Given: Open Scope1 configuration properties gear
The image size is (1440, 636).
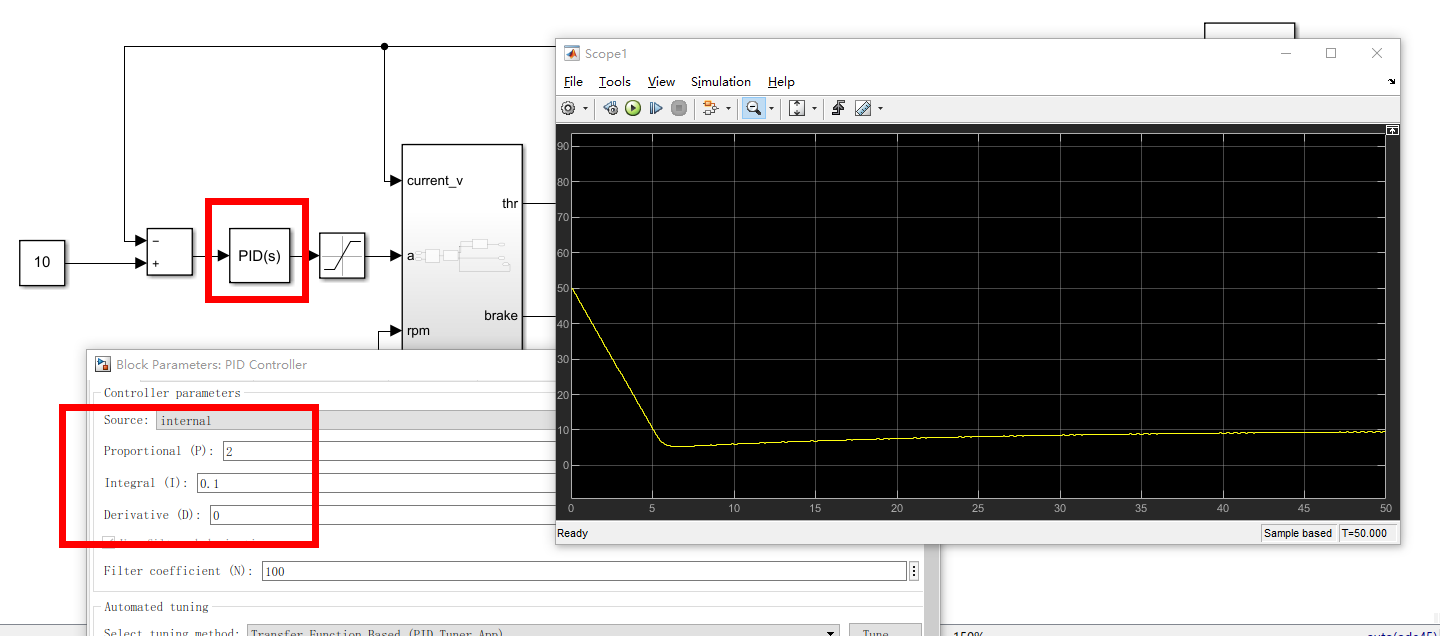Looking at the screenshot, I should pyautogui.click(x=568, y=108).
